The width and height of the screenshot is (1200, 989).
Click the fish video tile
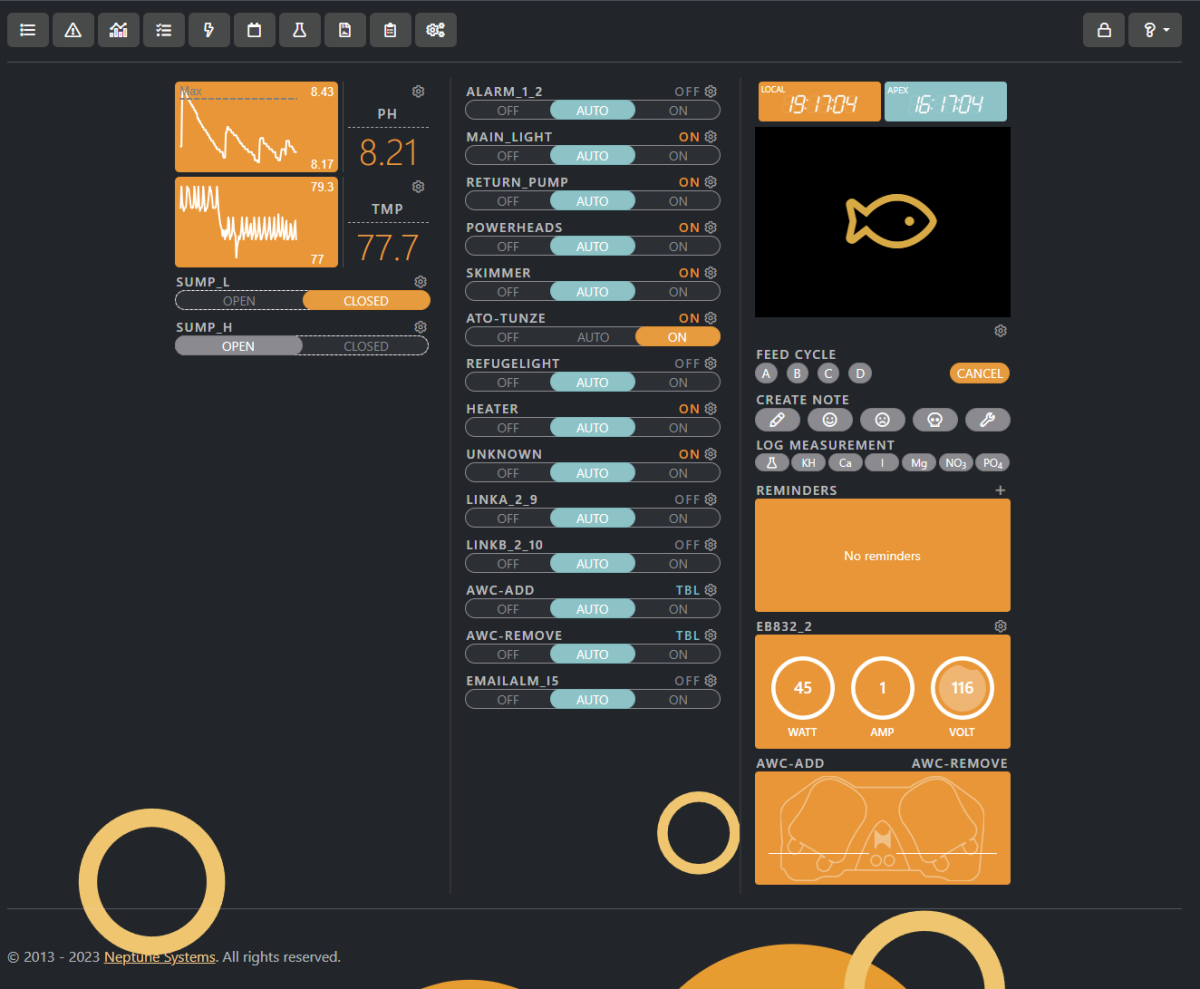coord(883,222)
